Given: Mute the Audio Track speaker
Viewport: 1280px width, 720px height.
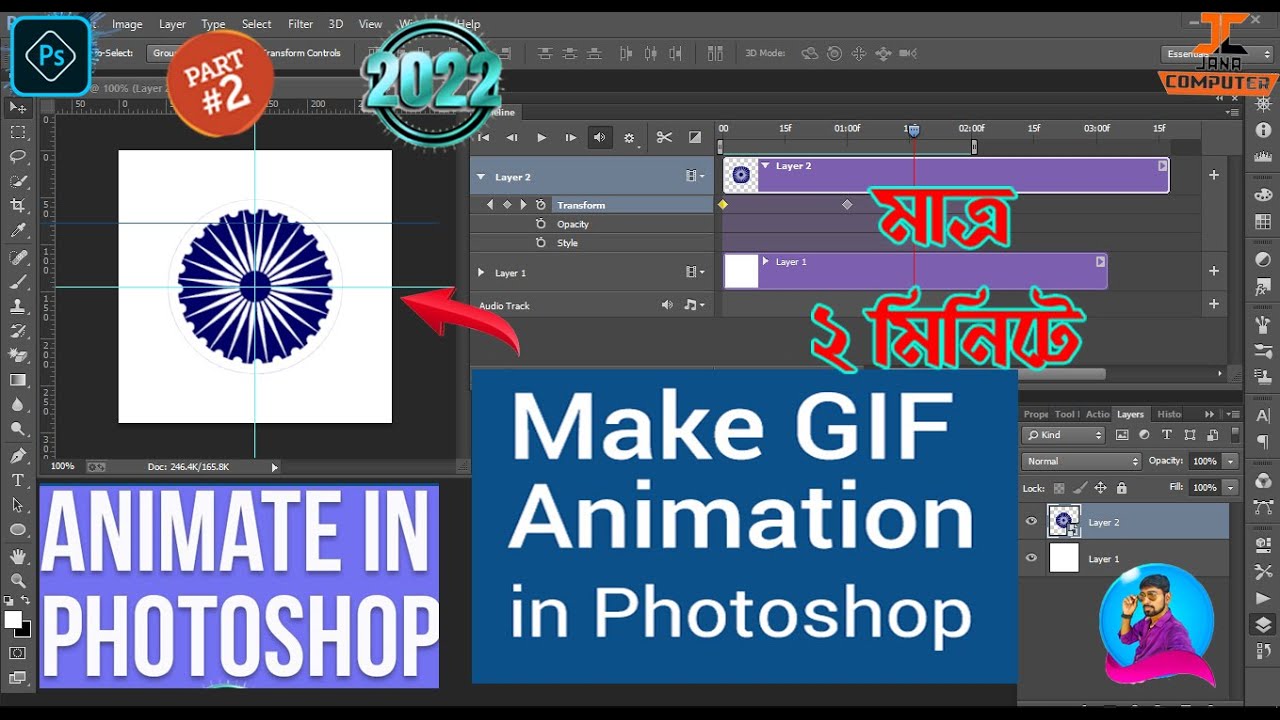Looking at the screenshot, I should pos(667,306).
